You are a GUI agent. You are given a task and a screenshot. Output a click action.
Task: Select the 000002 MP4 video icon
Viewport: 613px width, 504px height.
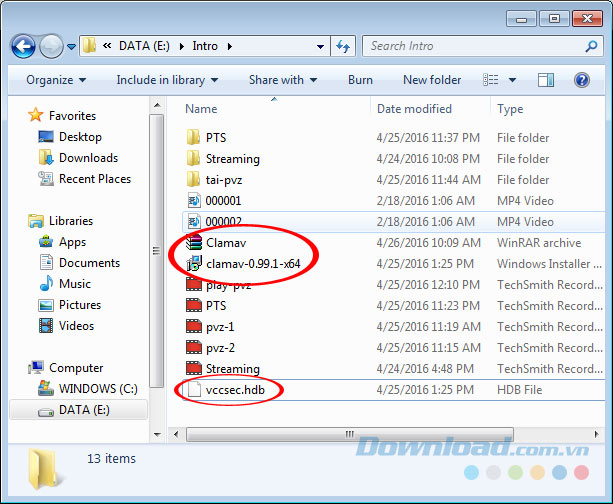click(x=194, y=222)
